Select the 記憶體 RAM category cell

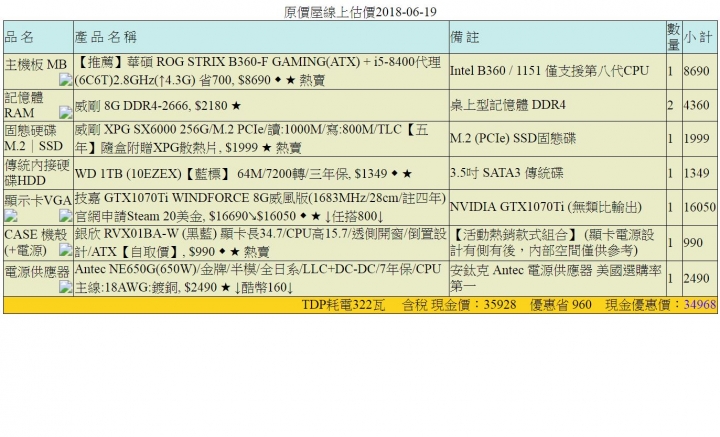tap(39, 105)
